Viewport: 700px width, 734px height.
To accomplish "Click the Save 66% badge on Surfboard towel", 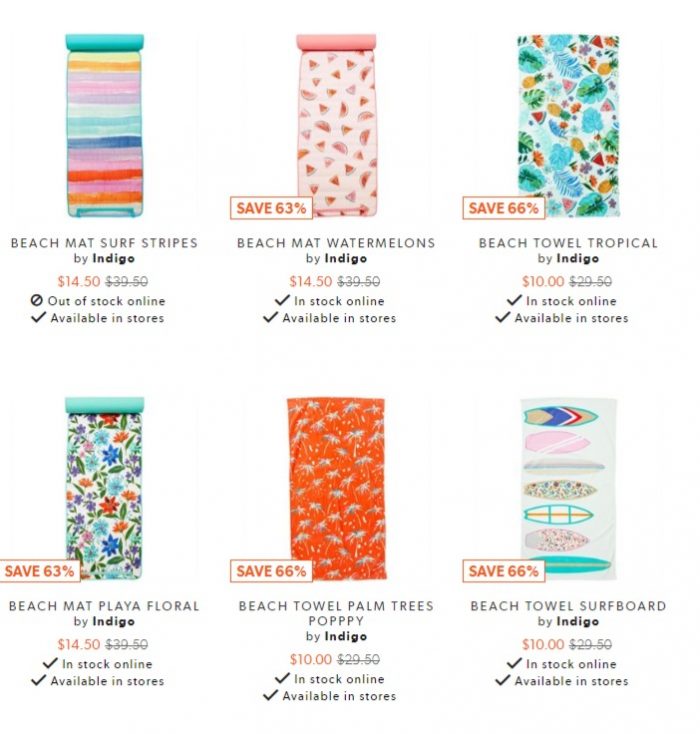I will (x=503, y=571).
